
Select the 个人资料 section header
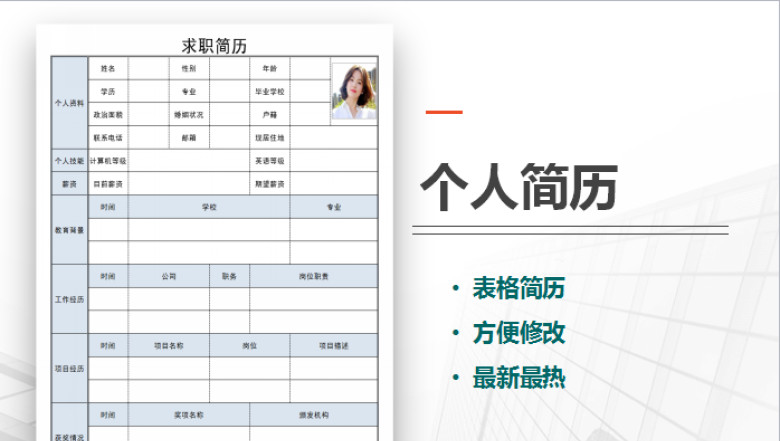70,103
